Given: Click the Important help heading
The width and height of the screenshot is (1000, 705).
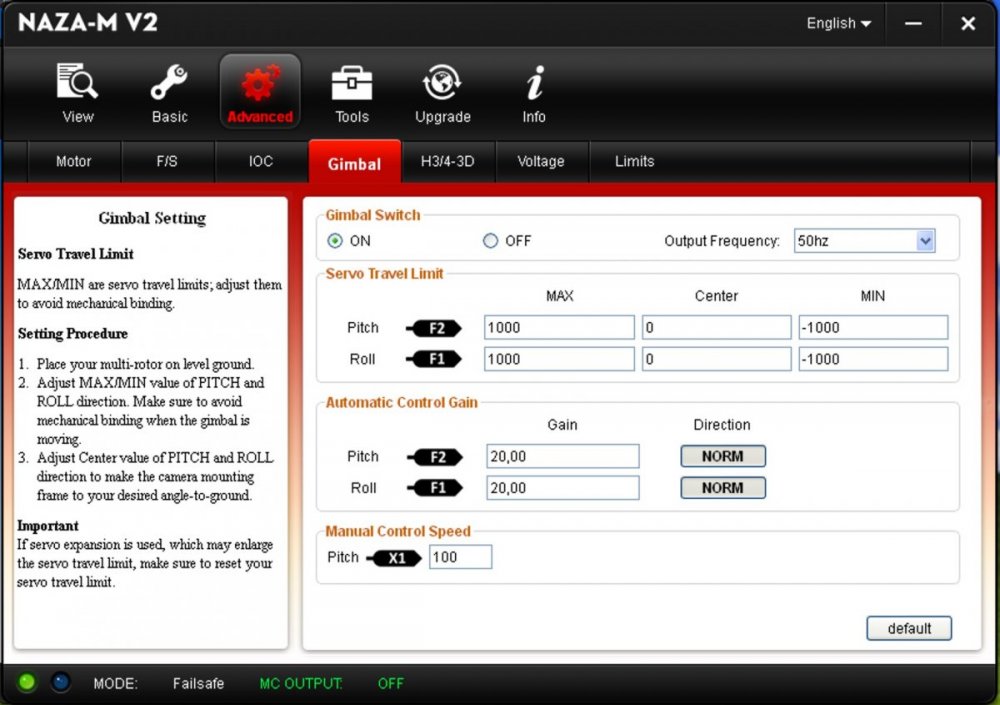Looking at the screenshot, I should [x=48, y=526].
